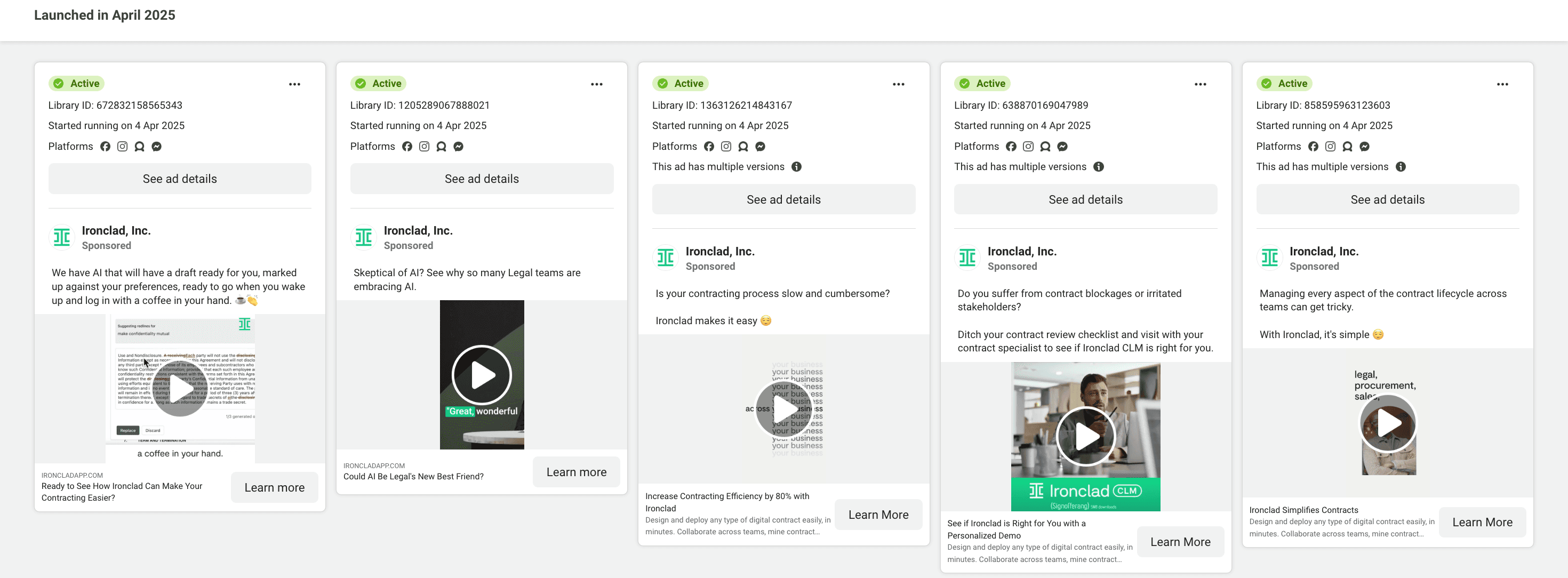This screenshot has width=1568, height=578.
Task: Click Instagram platform icon on ad 638870169047989
Action: (x=1028, y=146)
